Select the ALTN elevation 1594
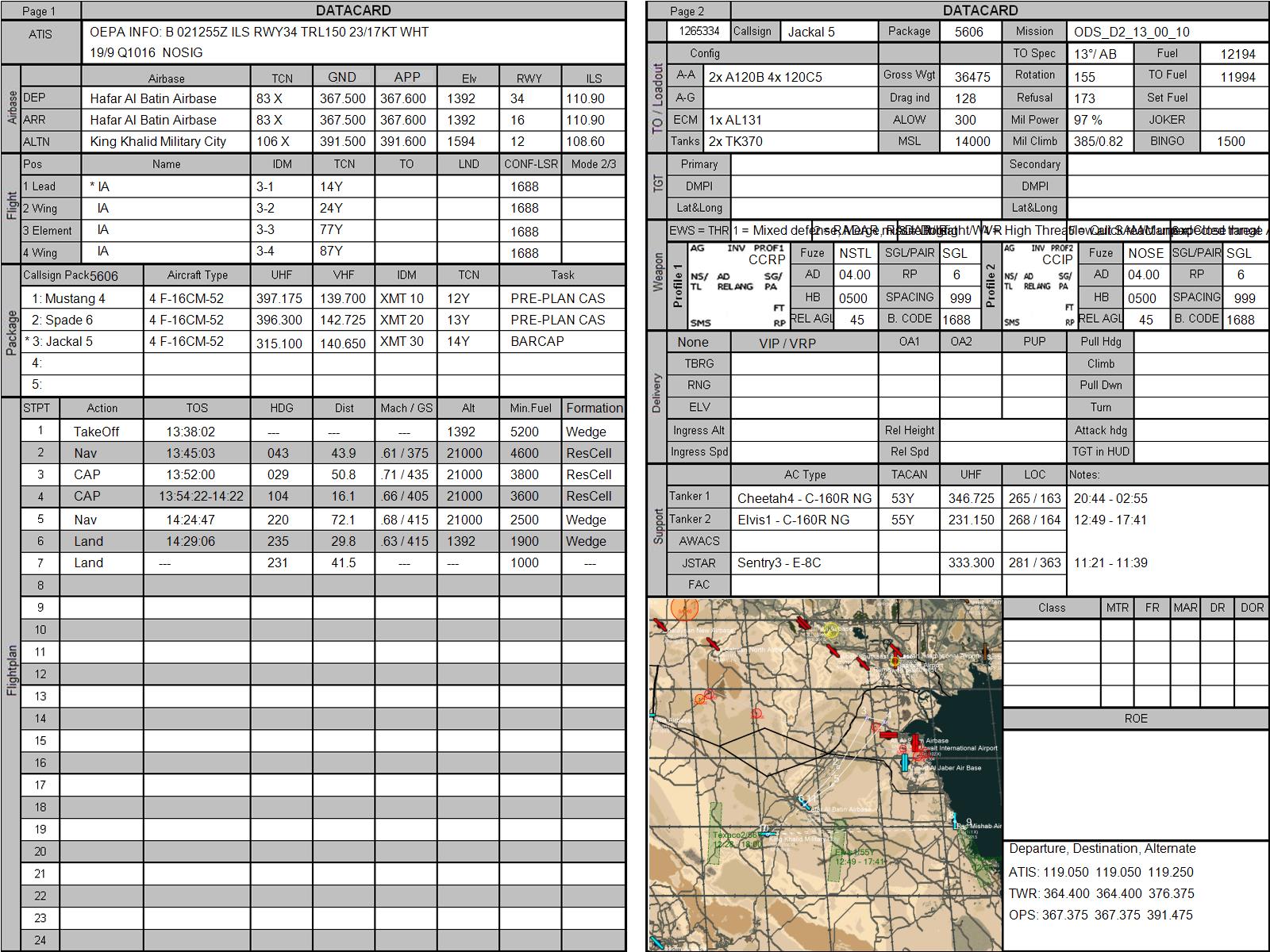1270x952 pixels. (461, 141)
